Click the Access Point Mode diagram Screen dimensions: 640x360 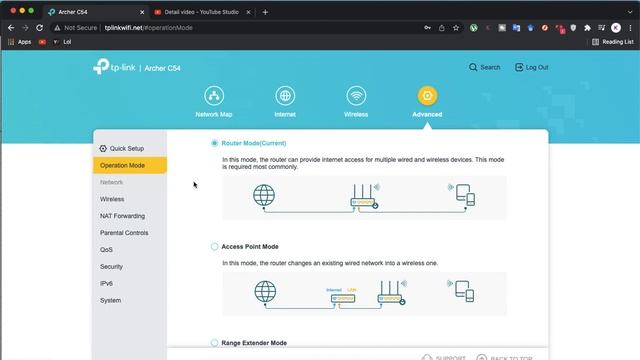tap(364, 294)
